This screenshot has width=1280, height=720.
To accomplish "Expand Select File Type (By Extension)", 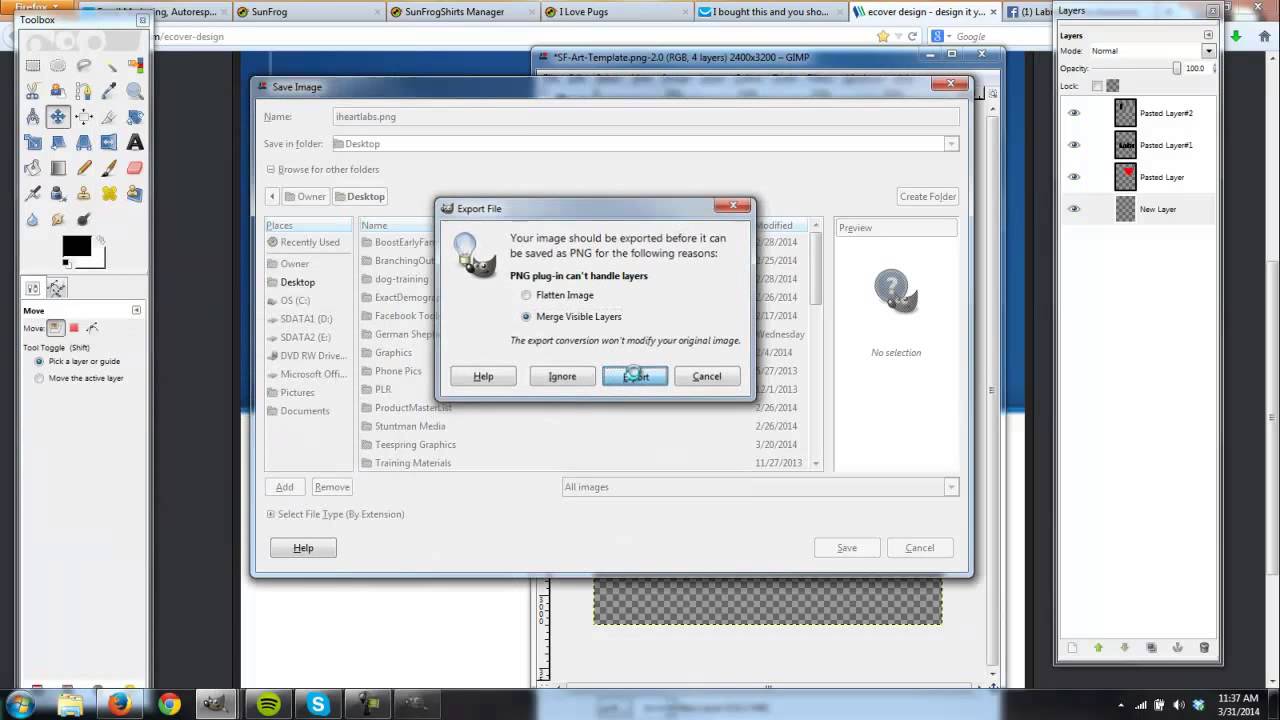I will (270, 514).
